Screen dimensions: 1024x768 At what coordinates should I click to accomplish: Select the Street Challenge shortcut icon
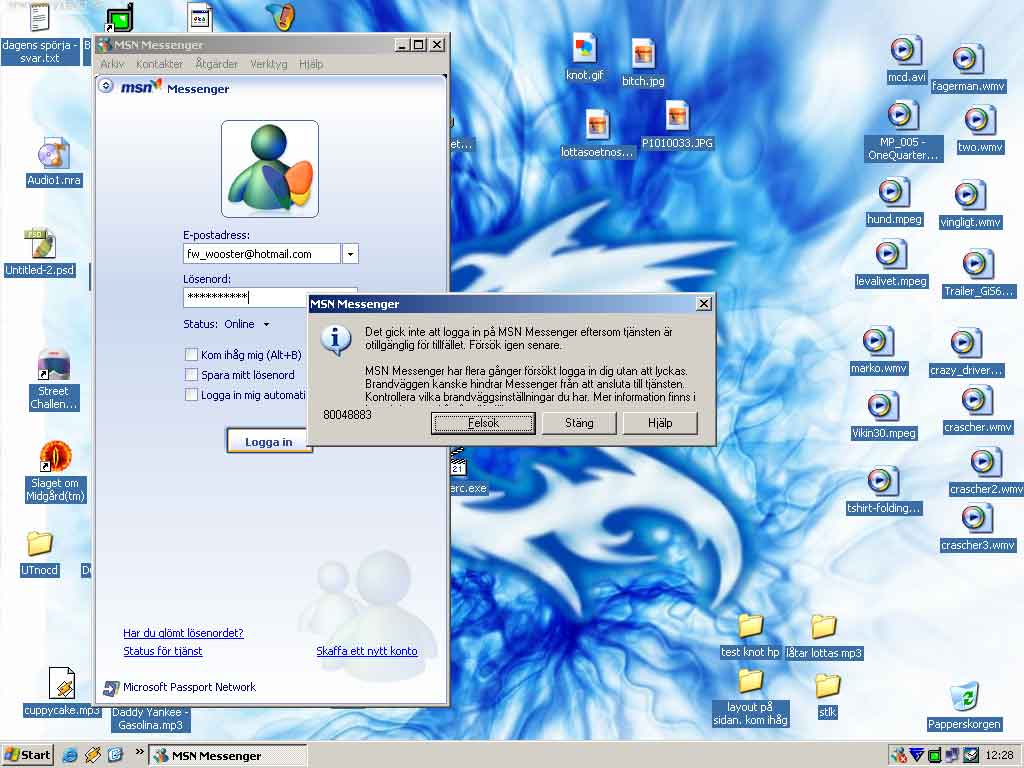[x=54, y=366]
